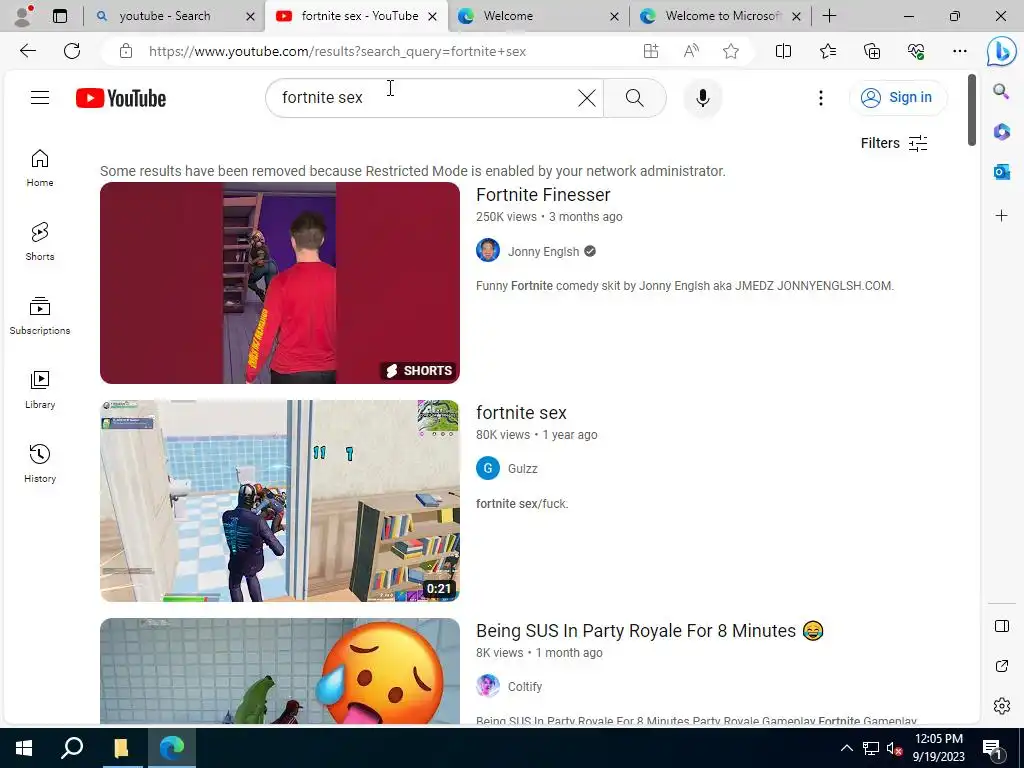Image resolution: width=1024 pixels, height=768 pixels.
Task: Open the profile icon in title bar
Action: click(x=24, y=16)
